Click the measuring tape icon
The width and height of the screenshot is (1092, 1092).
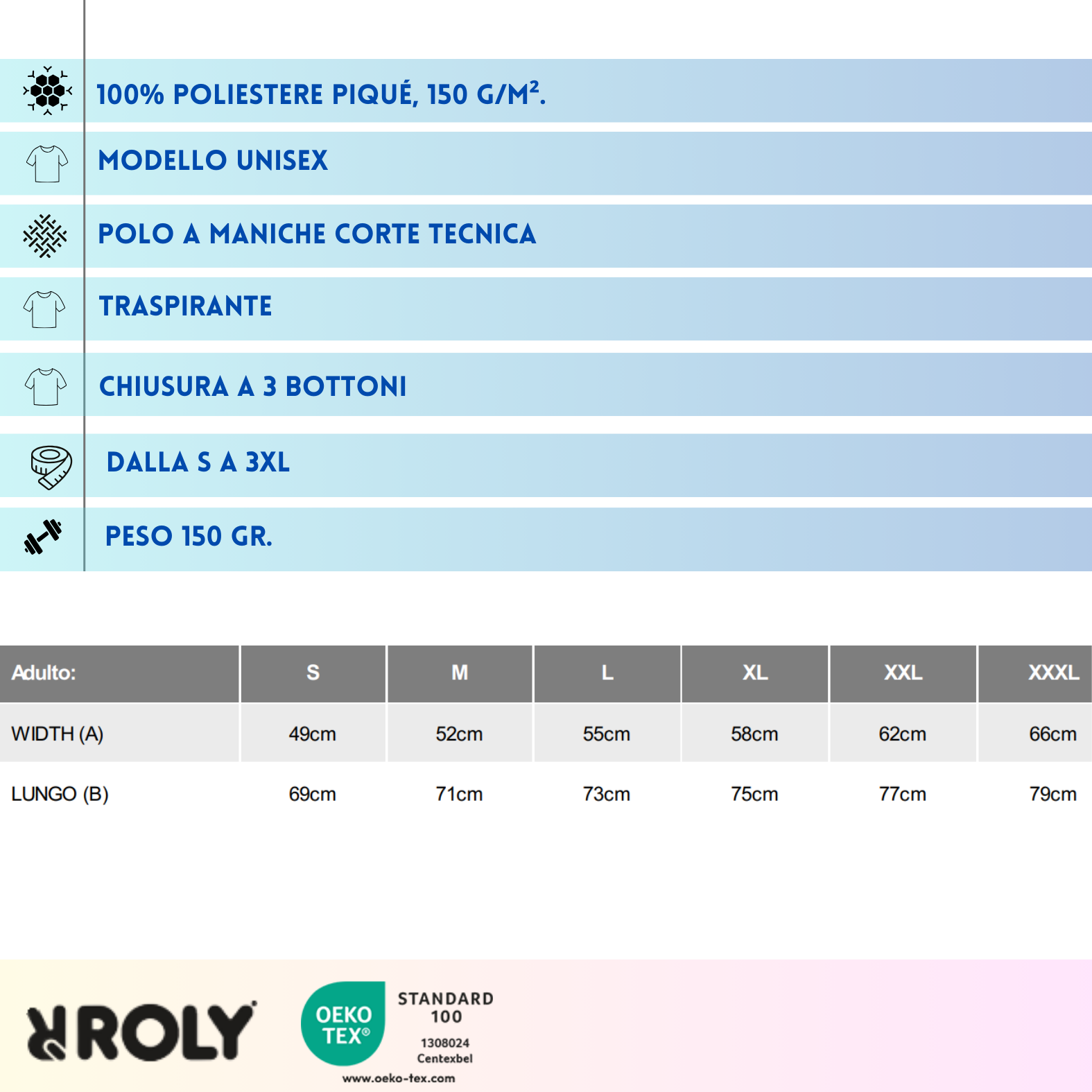pyautogui.click(x=51, y=467)
